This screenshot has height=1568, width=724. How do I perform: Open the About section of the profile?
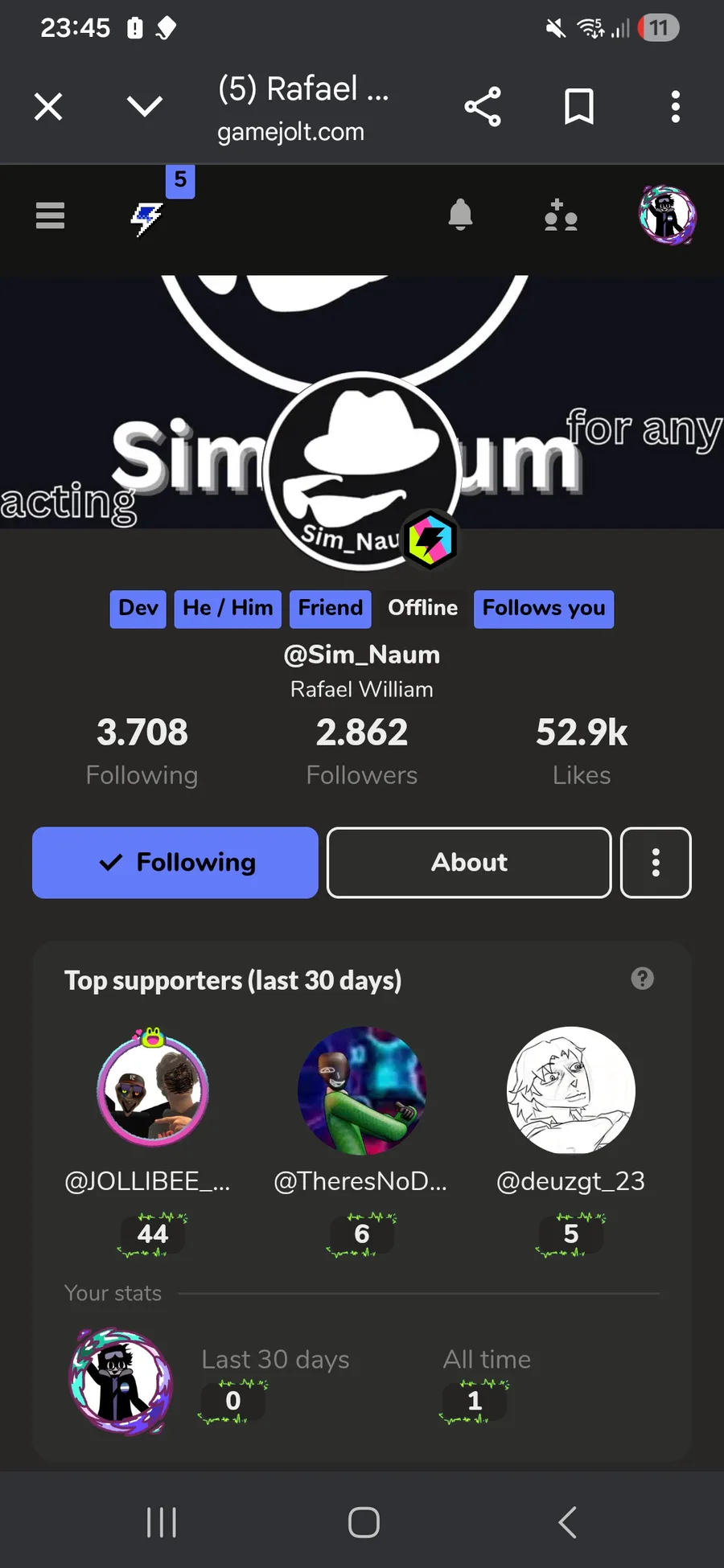click(469, 863)
